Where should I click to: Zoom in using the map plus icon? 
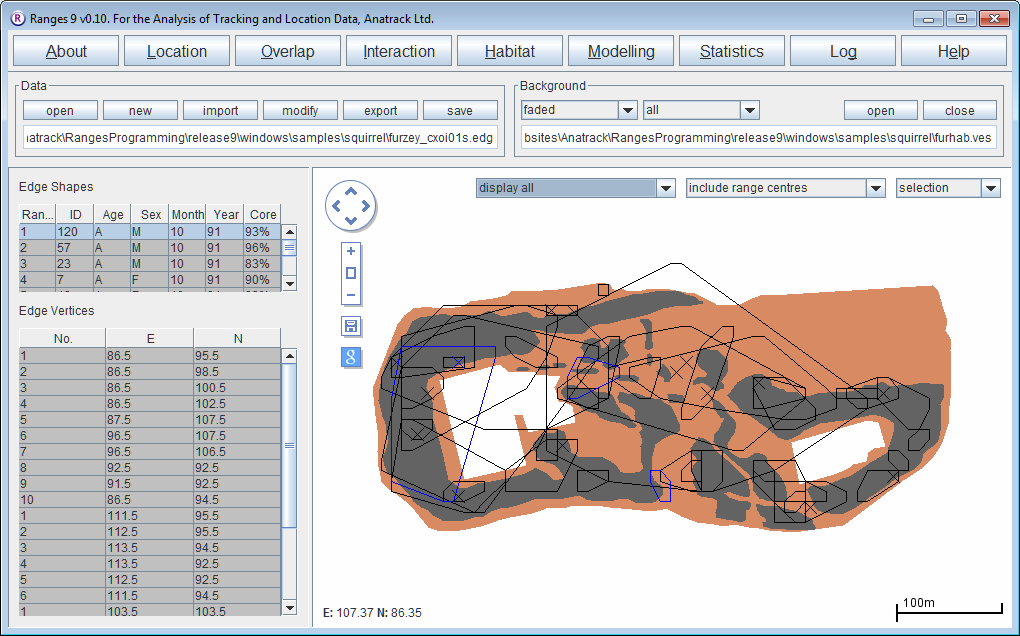[351, 251]
